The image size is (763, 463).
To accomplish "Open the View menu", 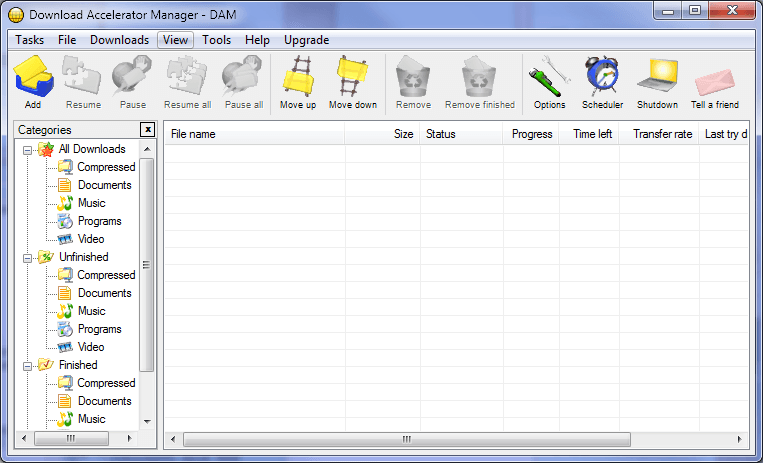I will click(x=175, y=40).
